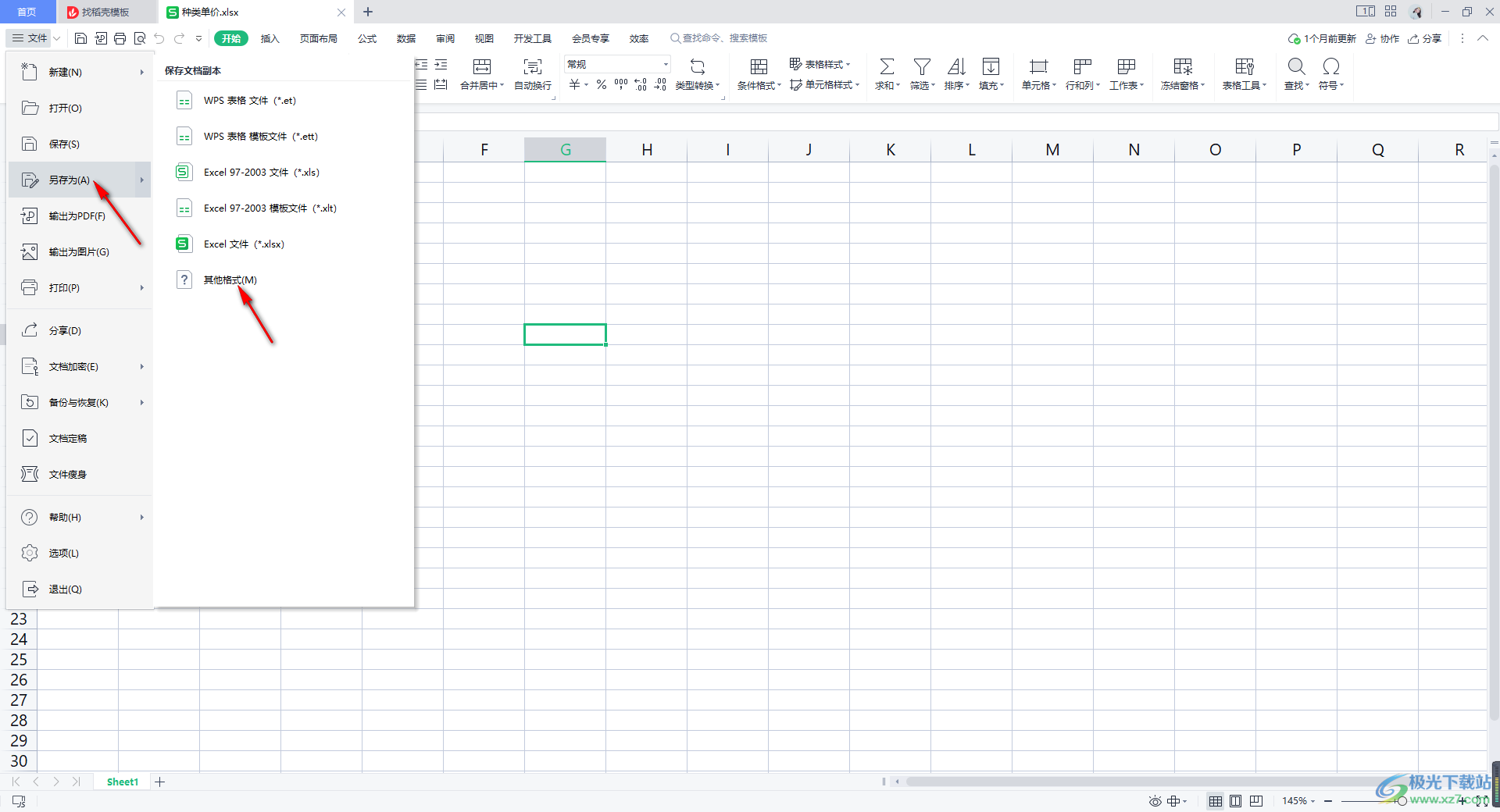Click the command search field
1500x812 pixels.
[x=719, y=38]
